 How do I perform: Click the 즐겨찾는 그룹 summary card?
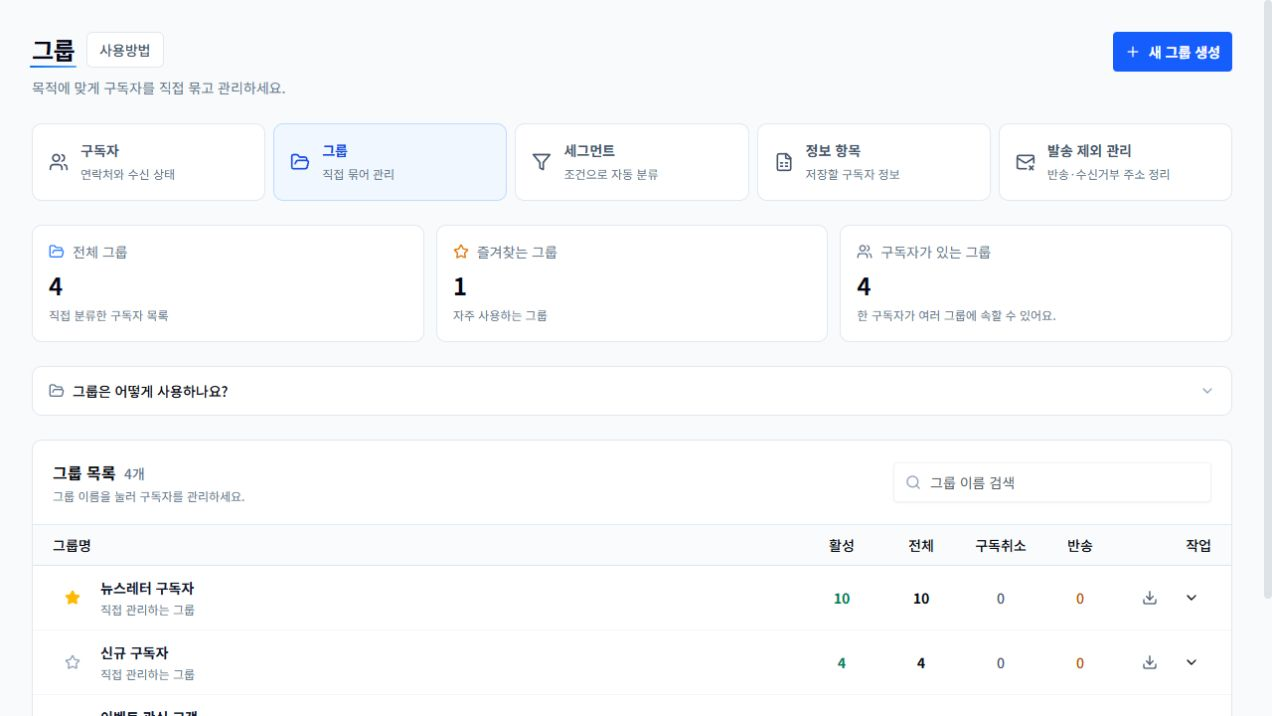[x=632, y=283]
